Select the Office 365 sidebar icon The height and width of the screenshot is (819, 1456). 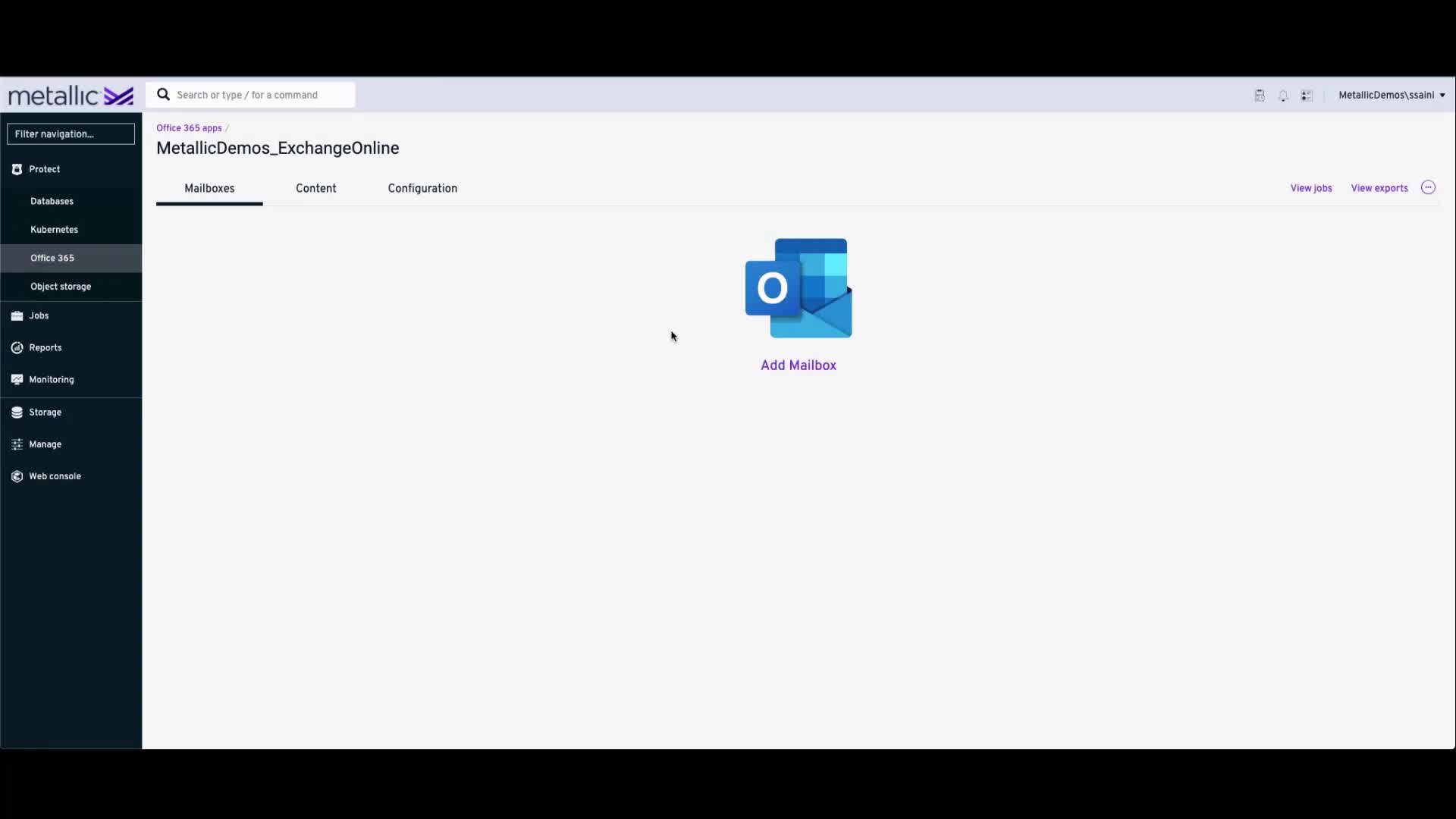pos(52,257)
